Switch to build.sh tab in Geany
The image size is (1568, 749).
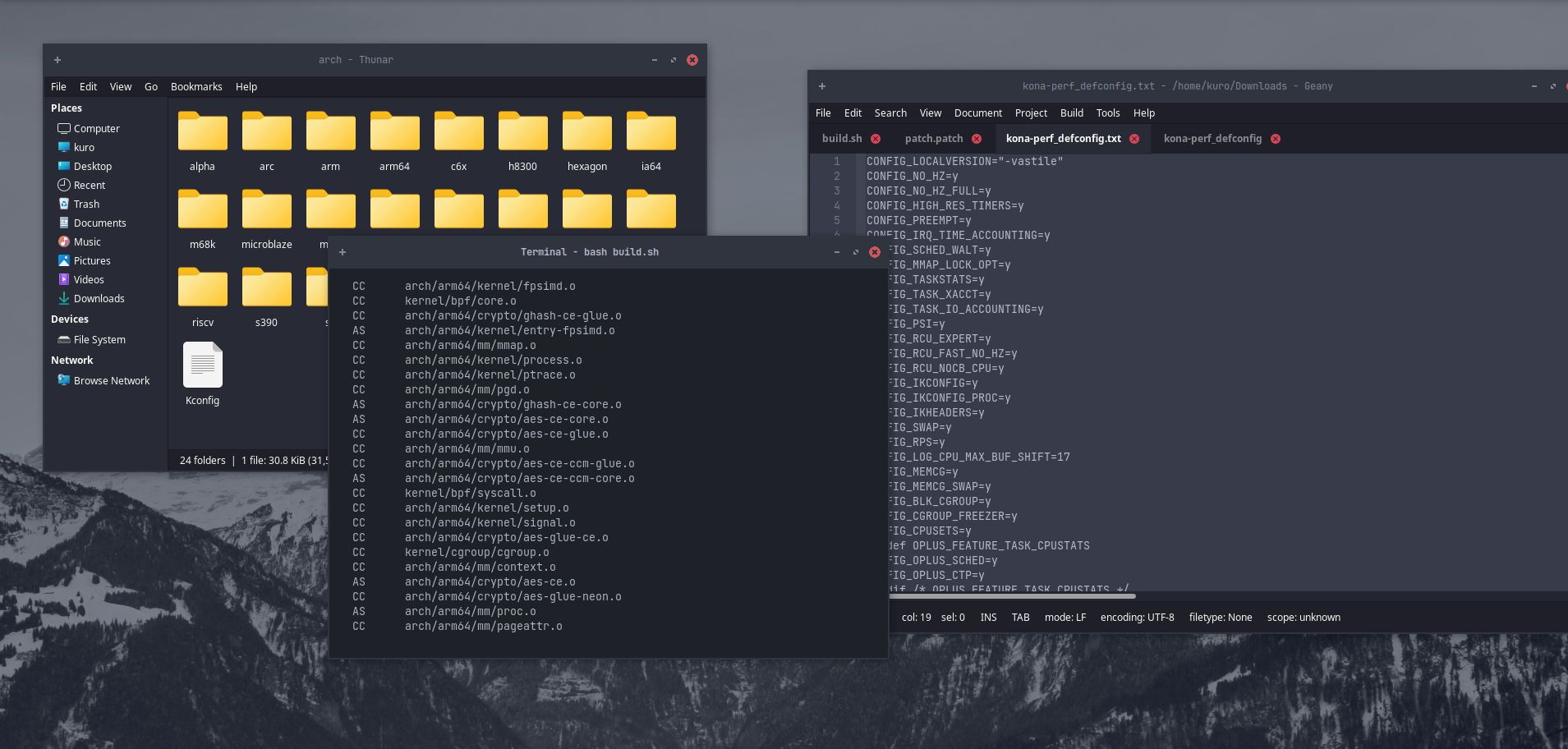pos(842,138)
